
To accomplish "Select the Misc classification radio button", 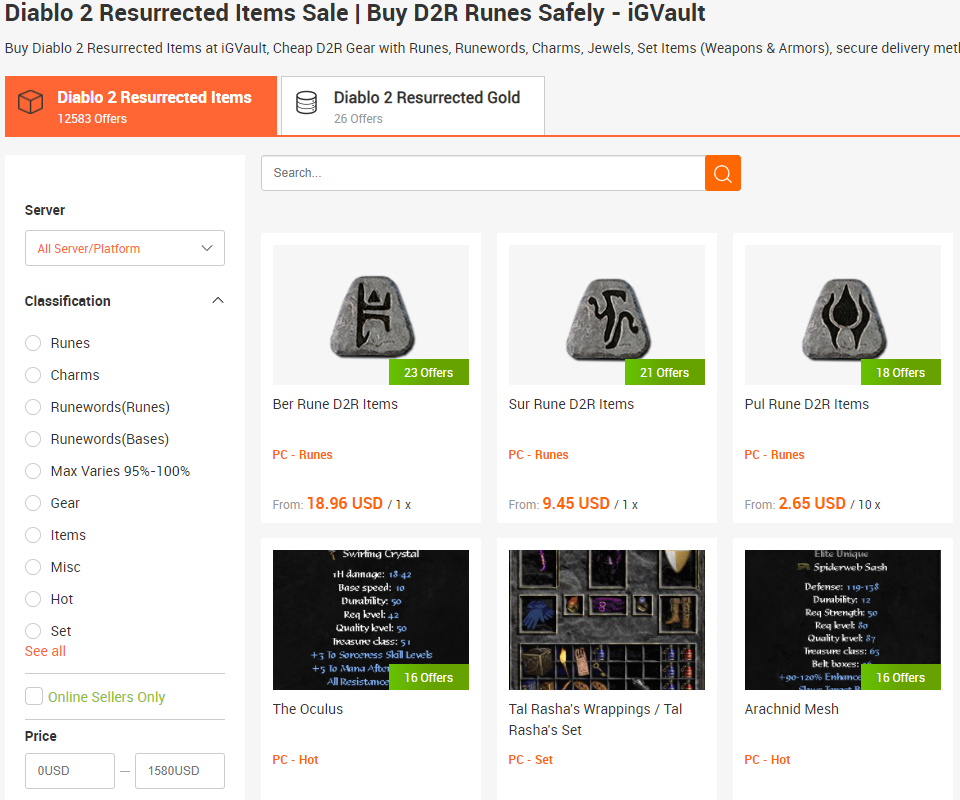I will coord(33,567).
